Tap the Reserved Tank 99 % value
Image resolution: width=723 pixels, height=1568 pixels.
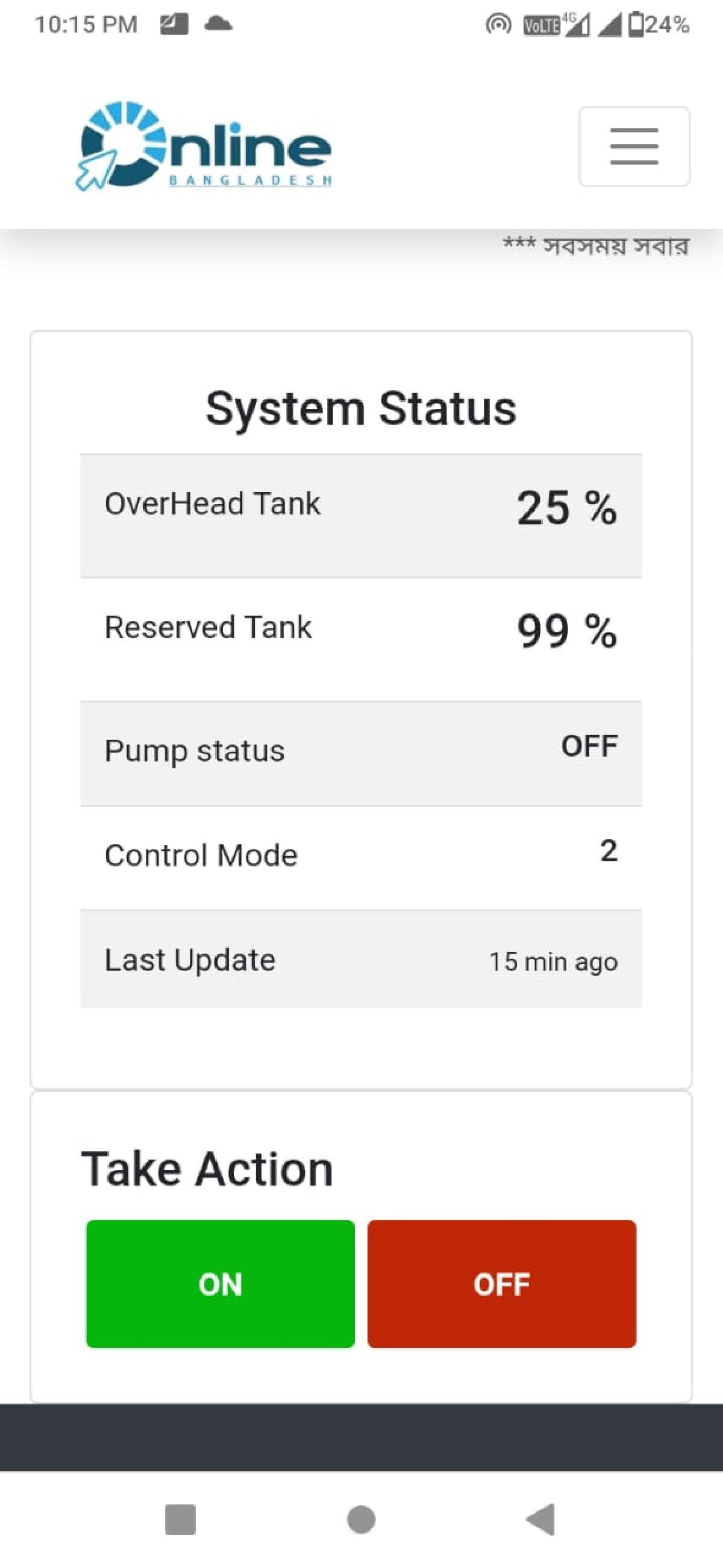tap(566, 631)
